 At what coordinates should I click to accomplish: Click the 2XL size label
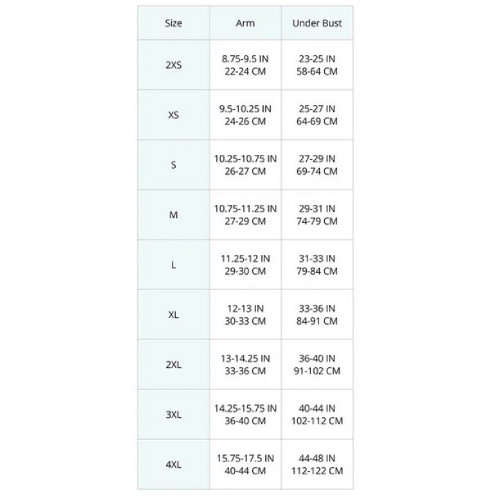coord(173,365)
